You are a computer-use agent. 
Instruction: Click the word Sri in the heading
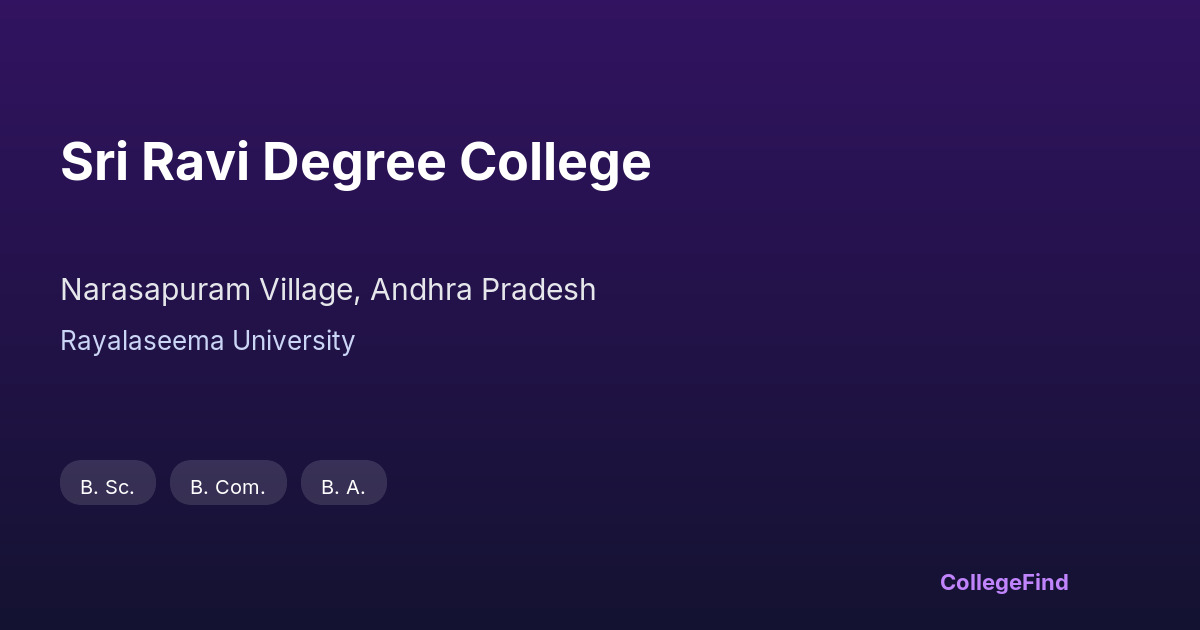click(94, 162)
